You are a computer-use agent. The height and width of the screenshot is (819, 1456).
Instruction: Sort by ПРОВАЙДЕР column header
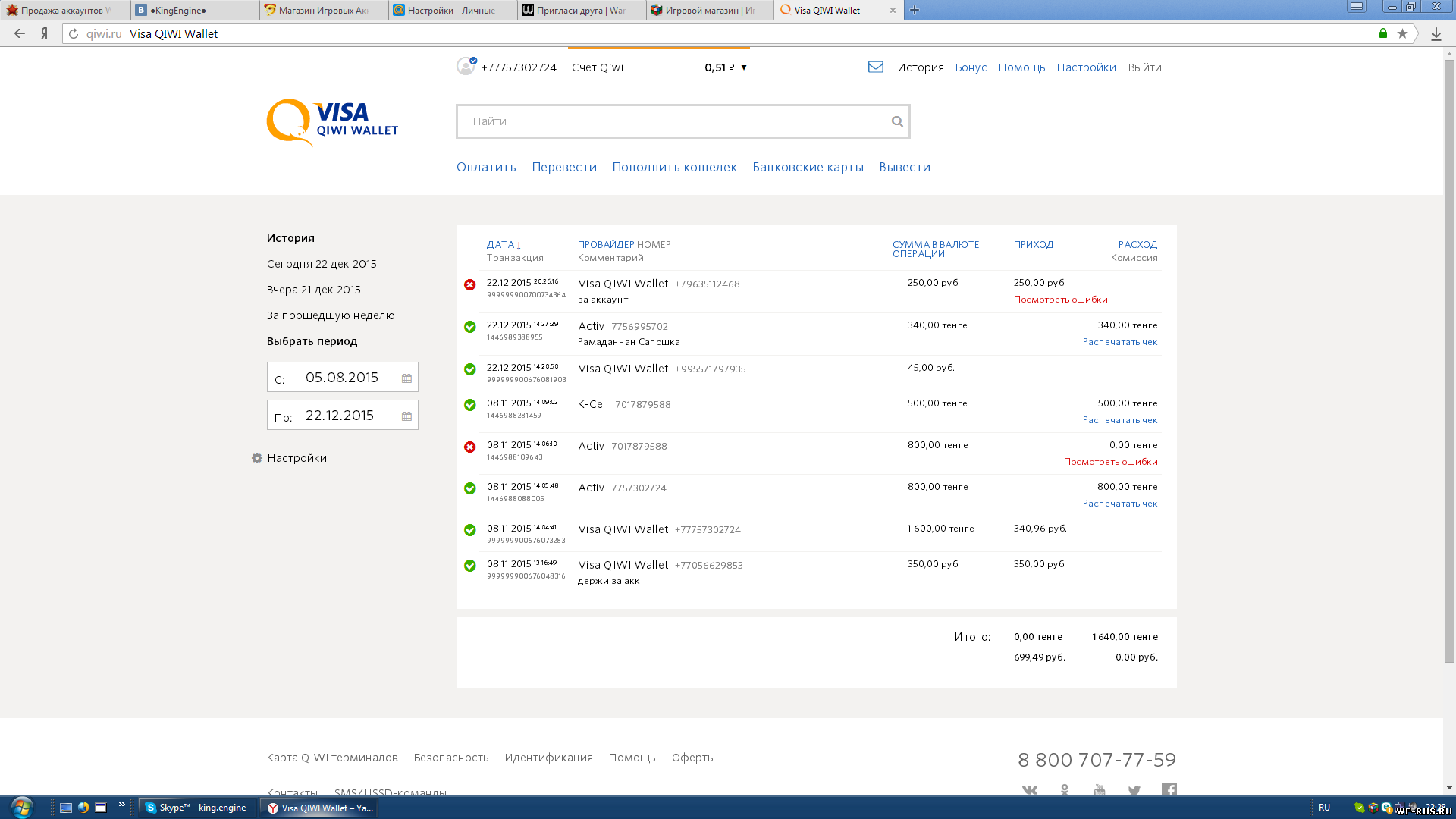point(605,245)
